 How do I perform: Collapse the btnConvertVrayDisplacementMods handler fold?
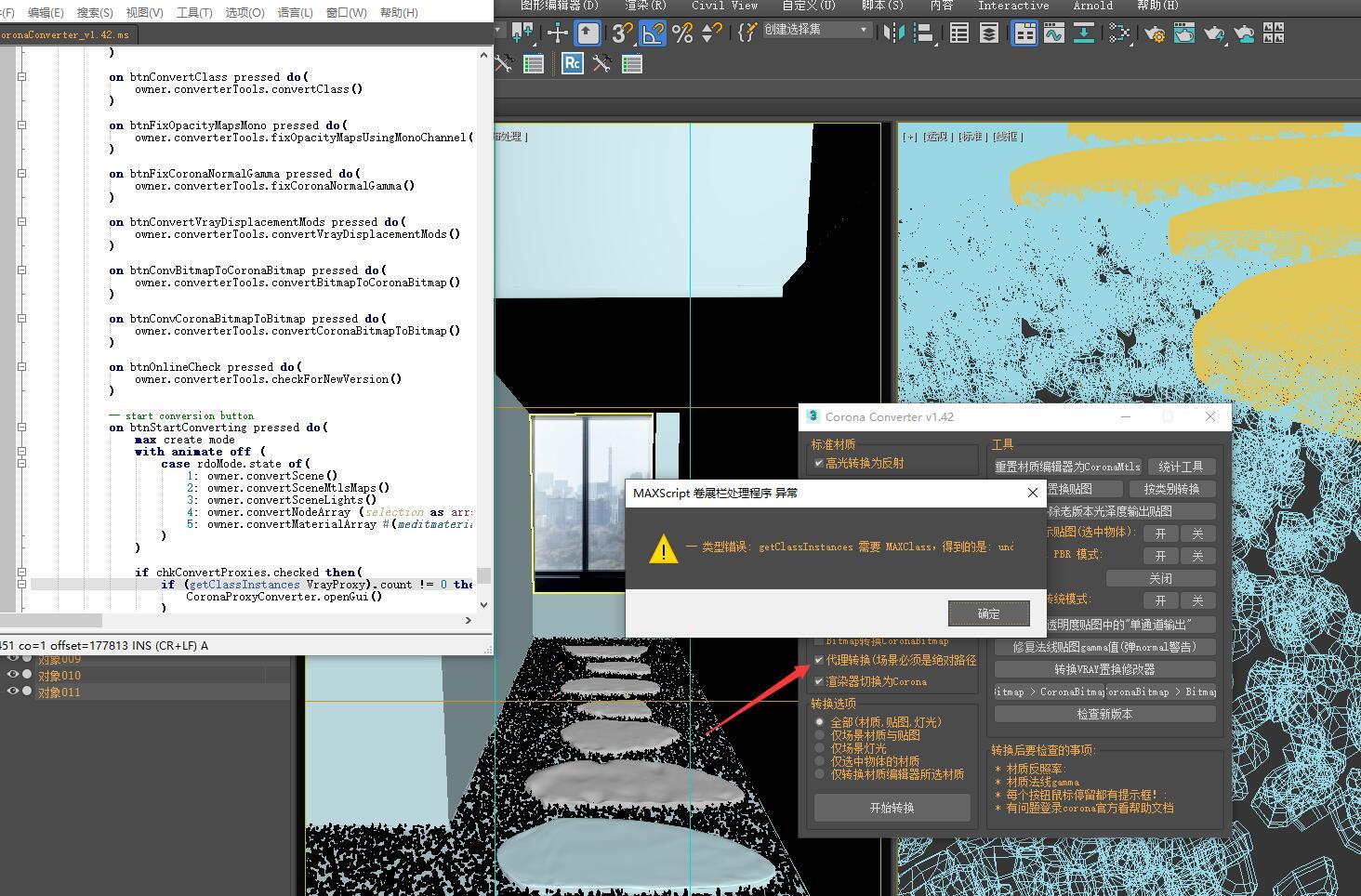coord(21,222)
